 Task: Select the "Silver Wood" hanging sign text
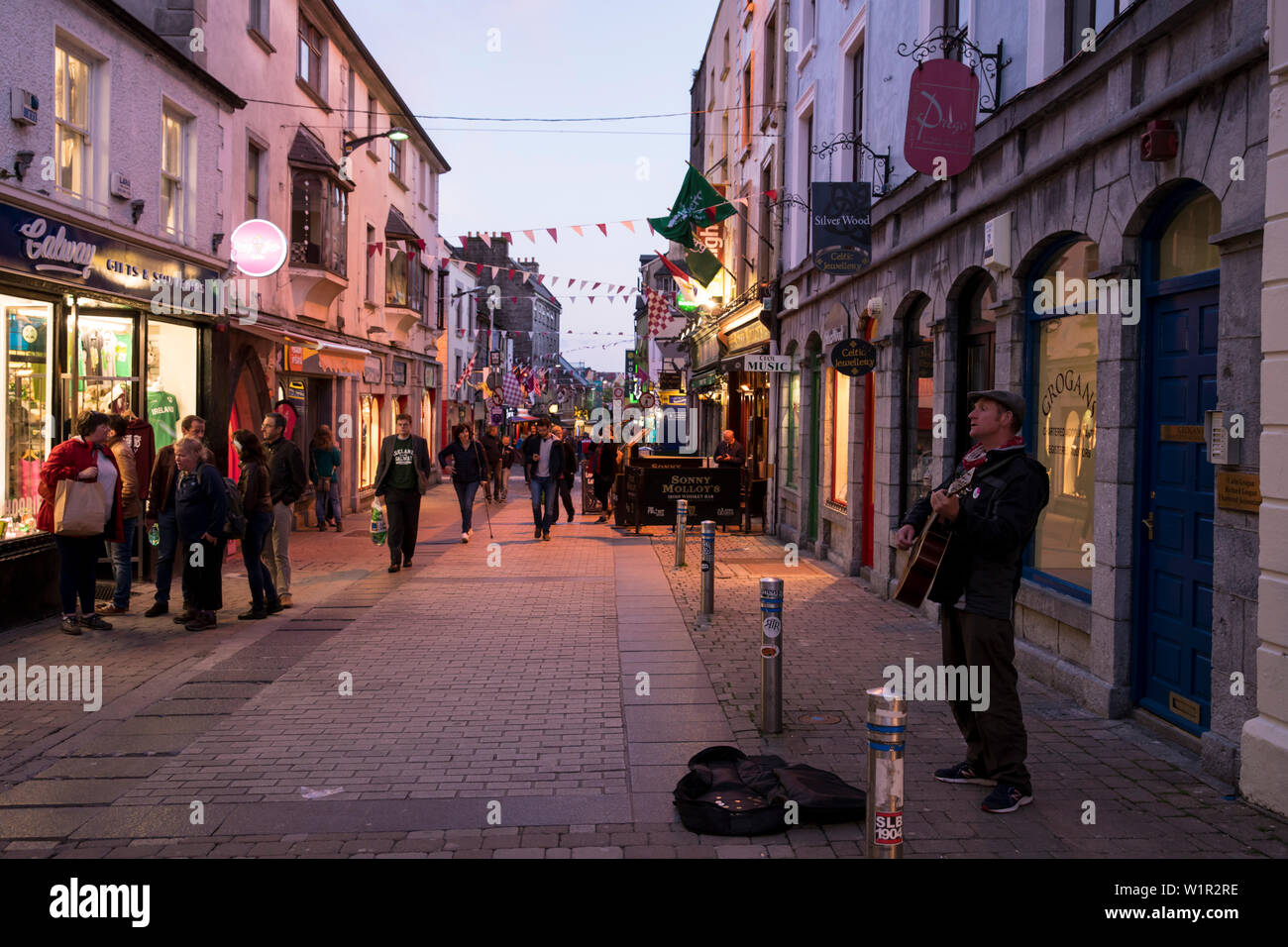point(841,219)
